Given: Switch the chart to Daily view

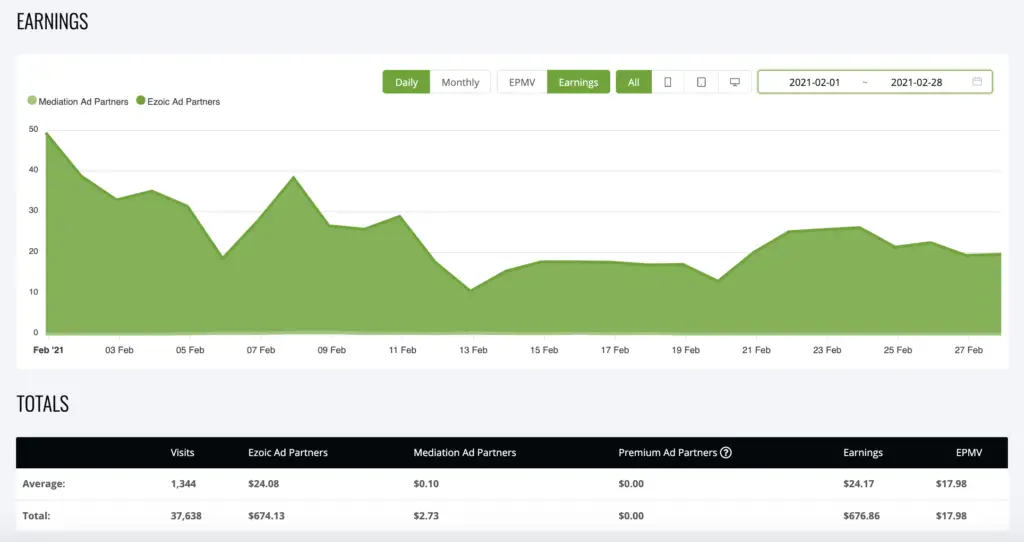Looking at the screenshot, I should point(406,82).
